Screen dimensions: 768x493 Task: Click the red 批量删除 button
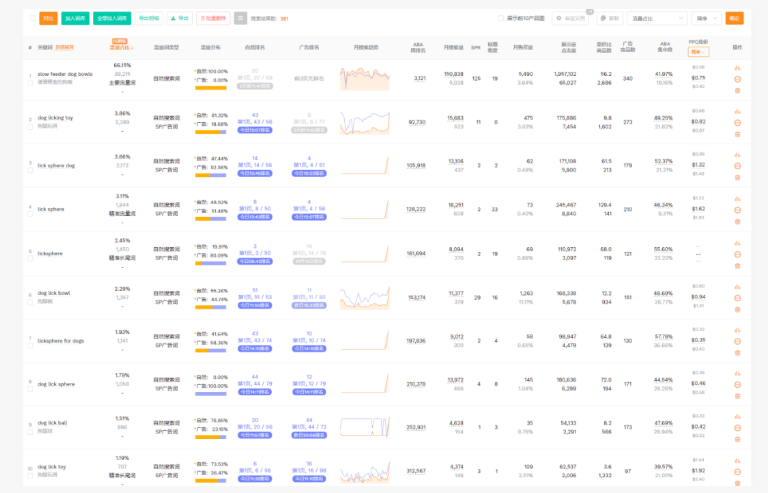pyautogui.click(x=213, y=18)
